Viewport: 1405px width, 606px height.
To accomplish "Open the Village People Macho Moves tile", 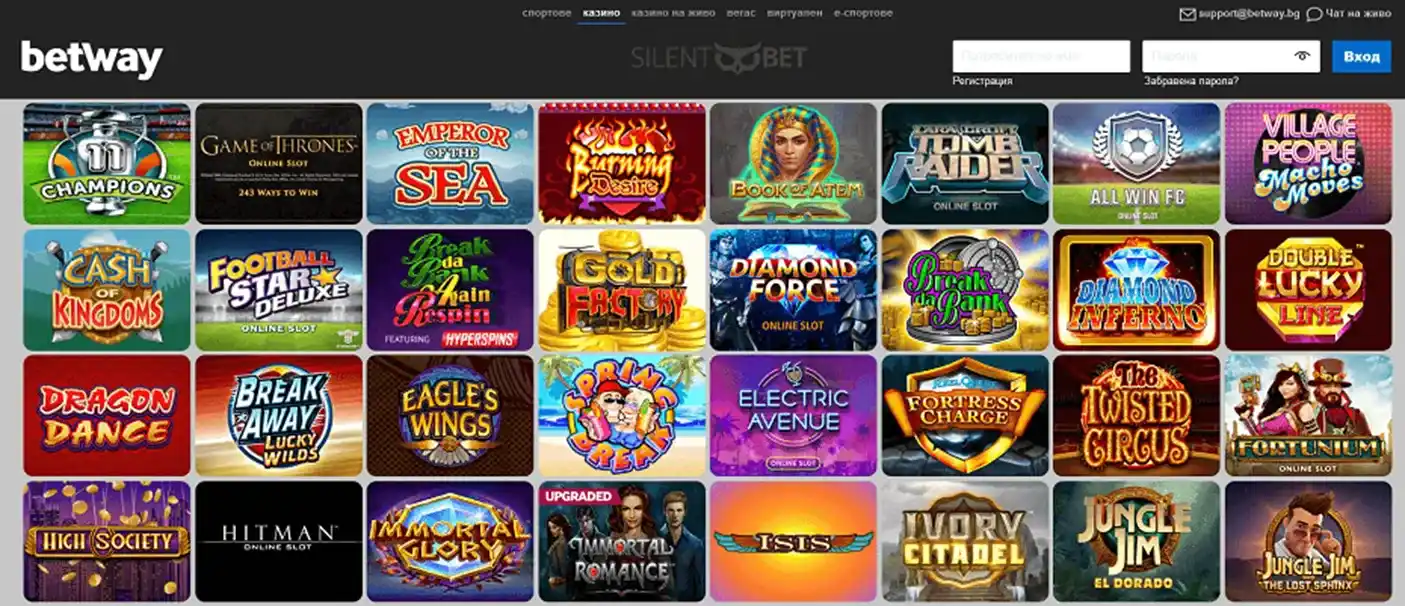I will 1308,163.
